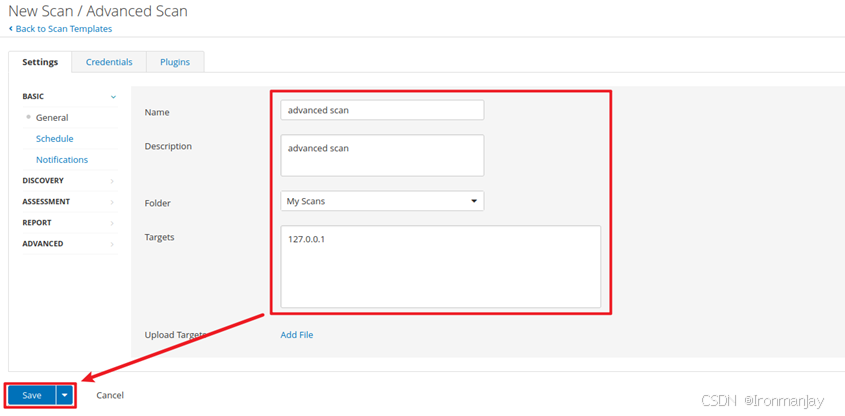
Task: Click the Folder field label
Action: point(157,203)
